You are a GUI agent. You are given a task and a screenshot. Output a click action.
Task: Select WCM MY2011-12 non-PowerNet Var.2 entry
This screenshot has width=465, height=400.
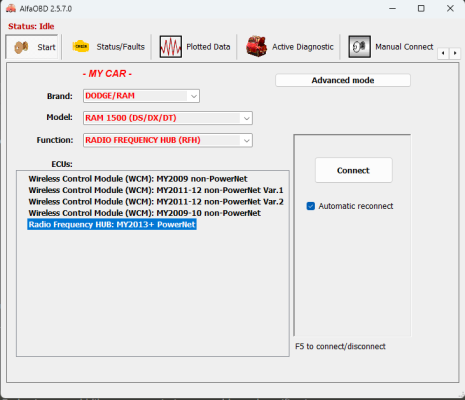point(156,202)
